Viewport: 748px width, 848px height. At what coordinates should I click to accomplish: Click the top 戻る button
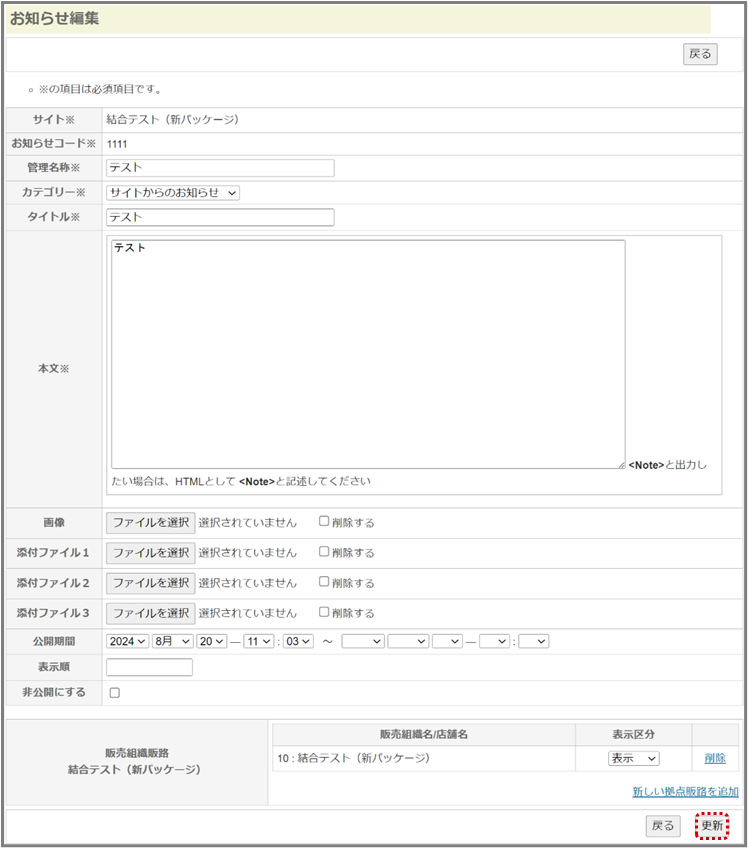tap(700, 54)
